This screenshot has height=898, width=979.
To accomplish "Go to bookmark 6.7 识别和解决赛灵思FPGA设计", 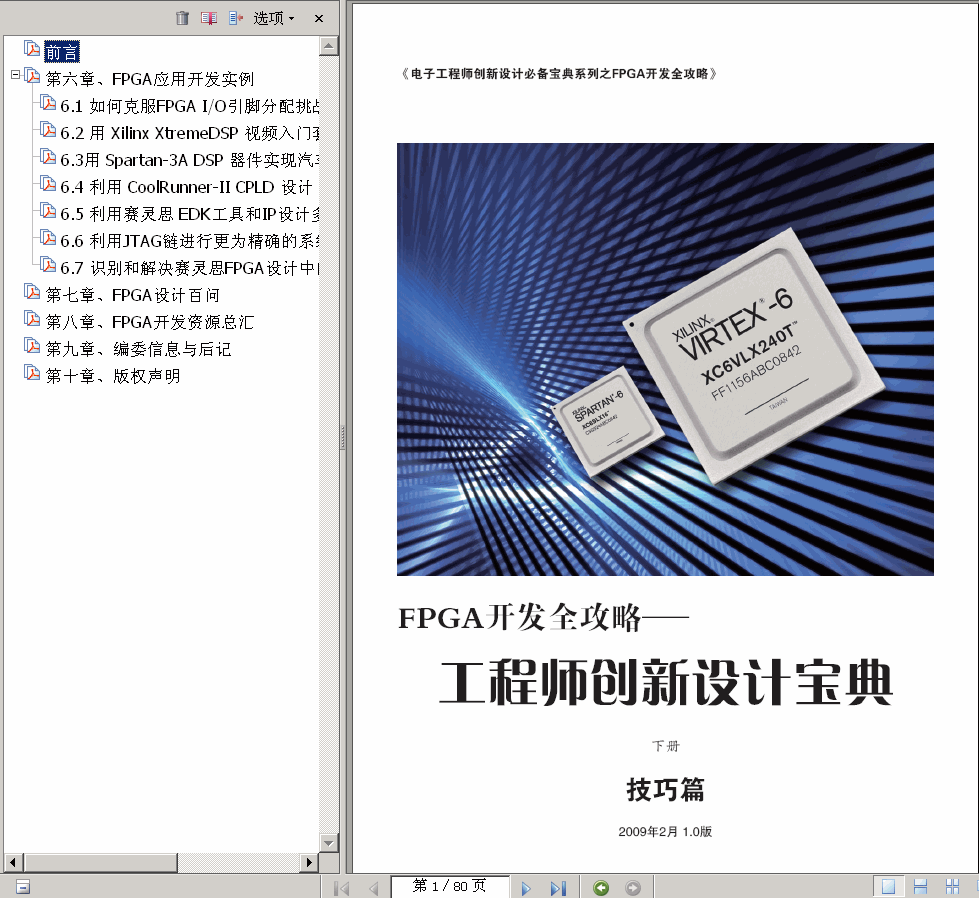I will (x=190, y=268).
